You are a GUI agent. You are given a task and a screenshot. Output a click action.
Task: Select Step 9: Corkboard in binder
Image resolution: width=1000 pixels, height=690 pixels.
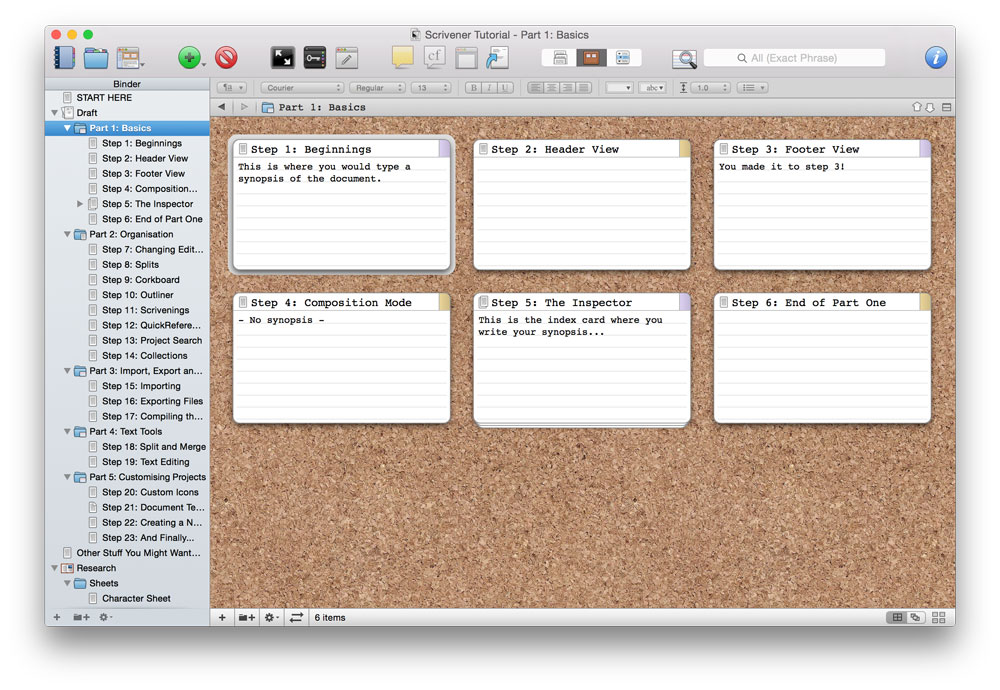click(x=140, y=280)
